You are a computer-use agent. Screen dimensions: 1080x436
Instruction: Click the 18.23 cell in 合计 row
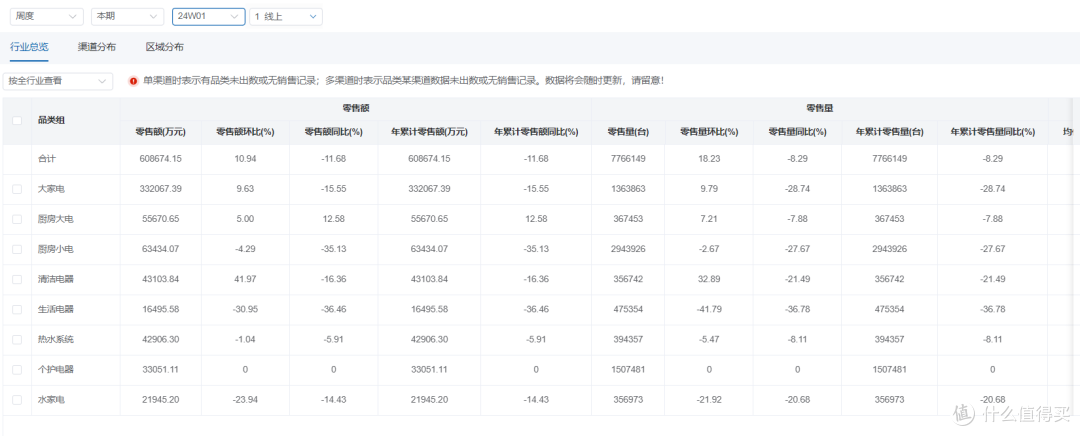coord(709,158)
